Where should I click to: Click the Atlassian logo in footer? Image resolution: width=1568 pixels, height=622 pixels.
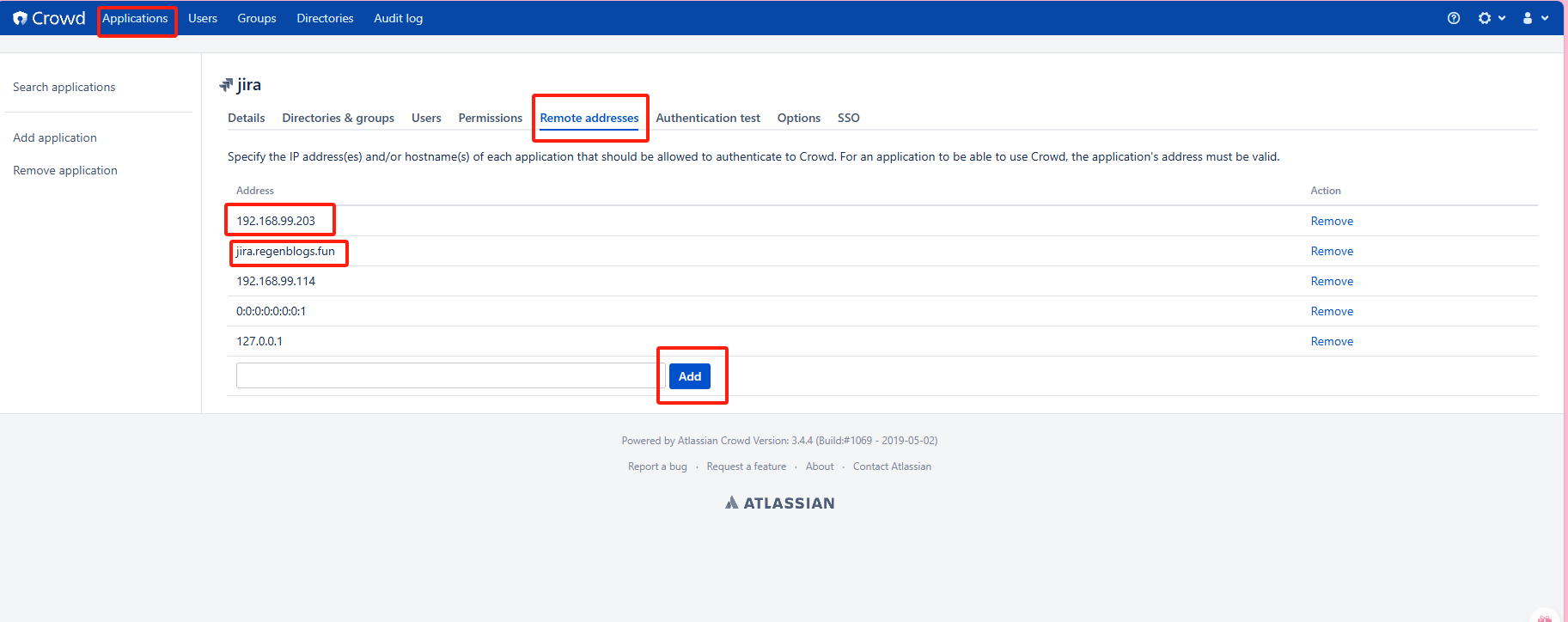[780, 503]
